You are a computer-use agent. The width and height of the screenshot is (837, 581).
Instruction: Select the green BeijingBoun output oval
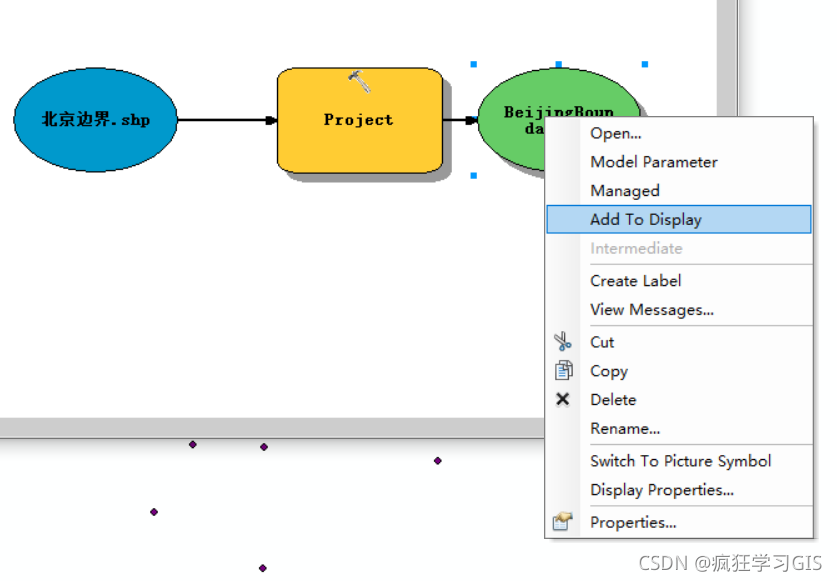[512, 120]
